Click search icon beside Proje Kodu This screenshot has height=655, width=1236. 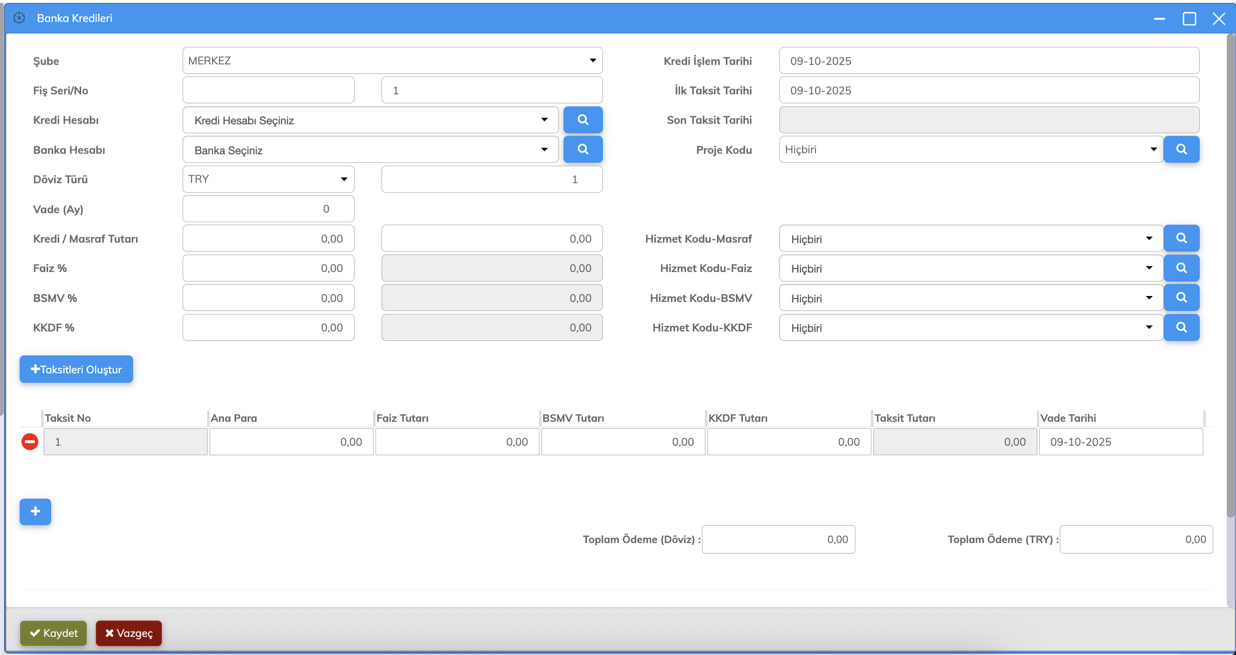(x=1181, y=150)
